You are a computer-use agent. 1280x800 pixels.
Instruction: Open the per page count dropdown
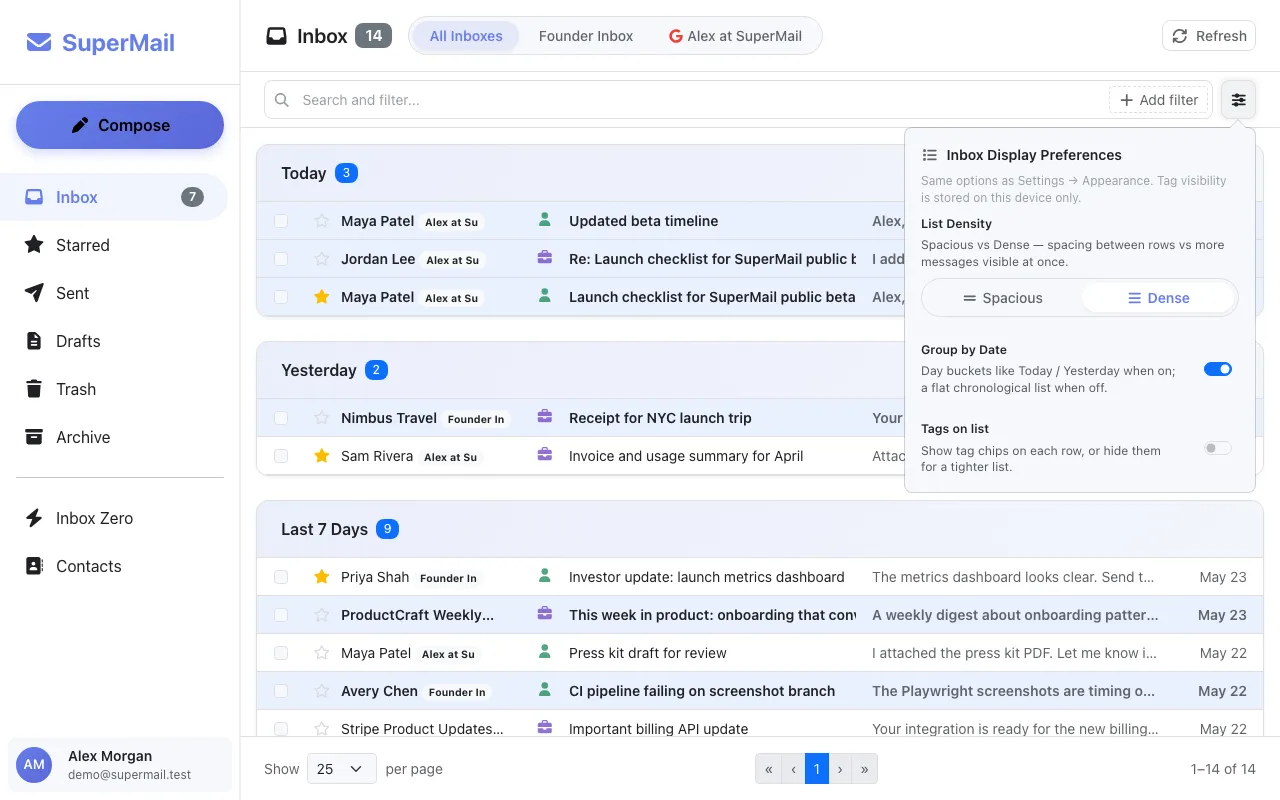click(x=341, y=769)
